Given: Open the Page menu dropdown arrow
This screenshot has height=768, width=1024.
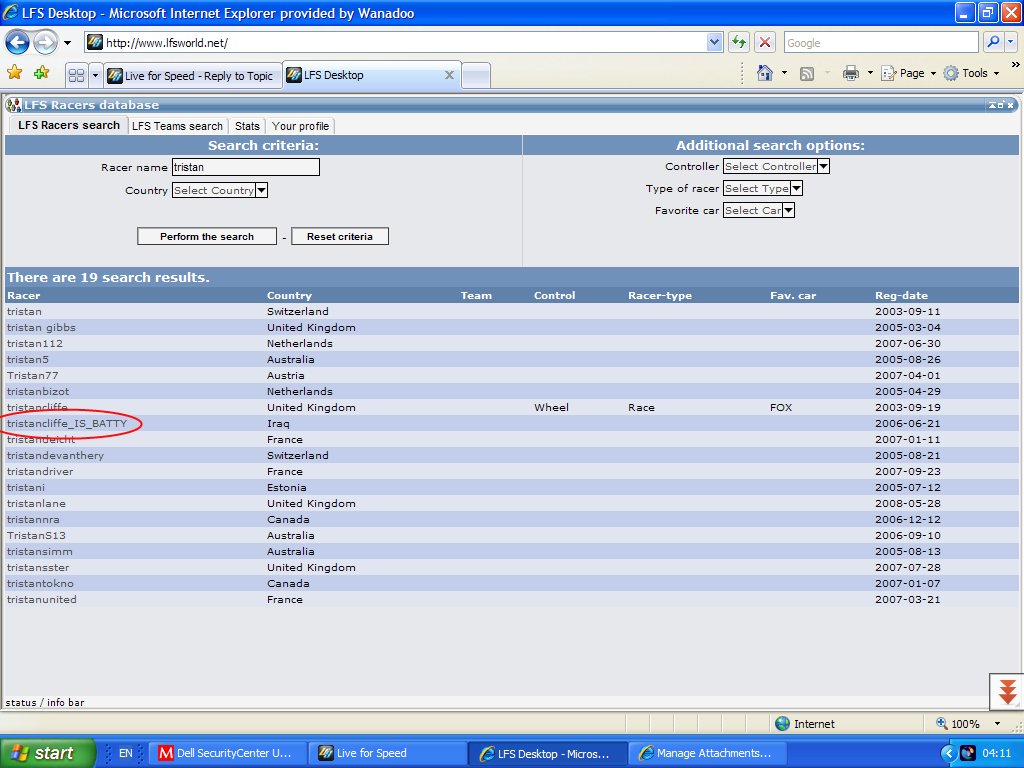Looking at the screenshot, I should coord(933,73).
